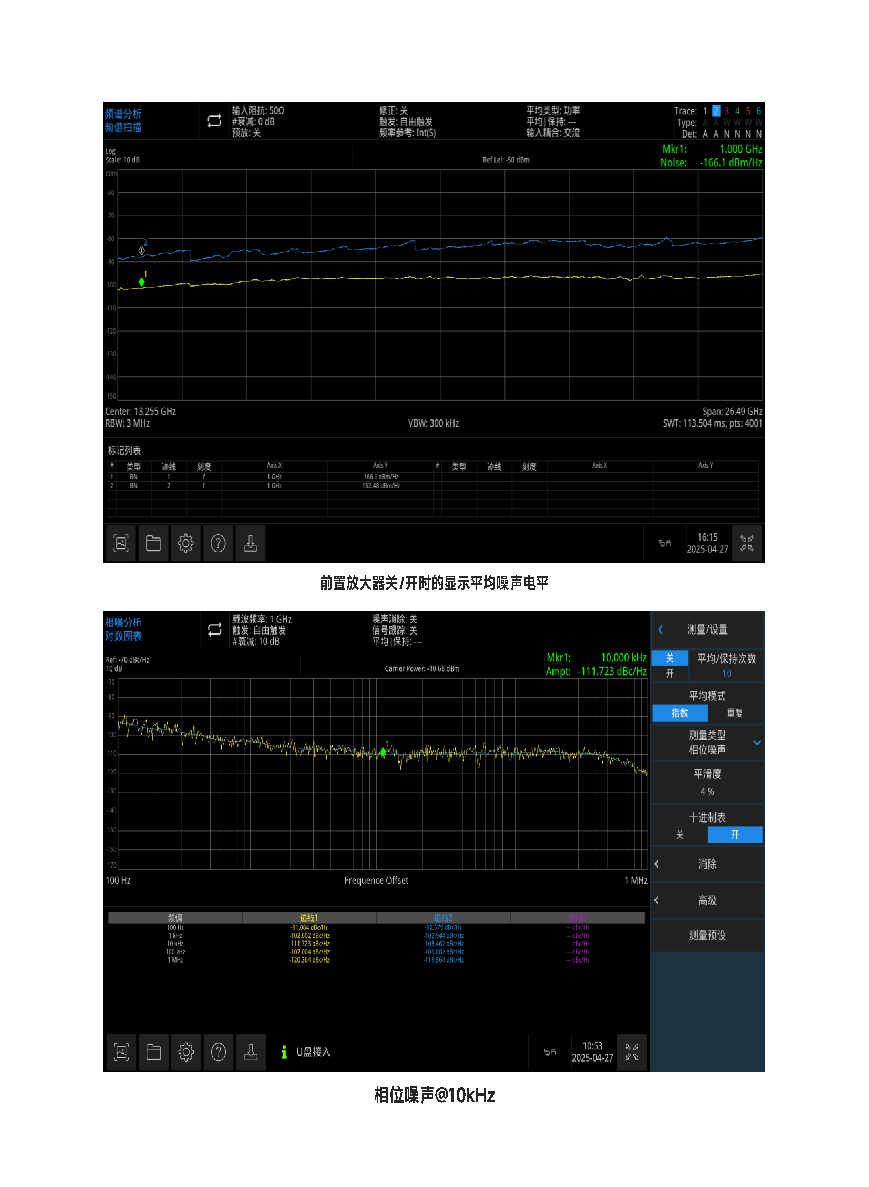Open settings gear in the spectrum analyzer window

(186, 543)
